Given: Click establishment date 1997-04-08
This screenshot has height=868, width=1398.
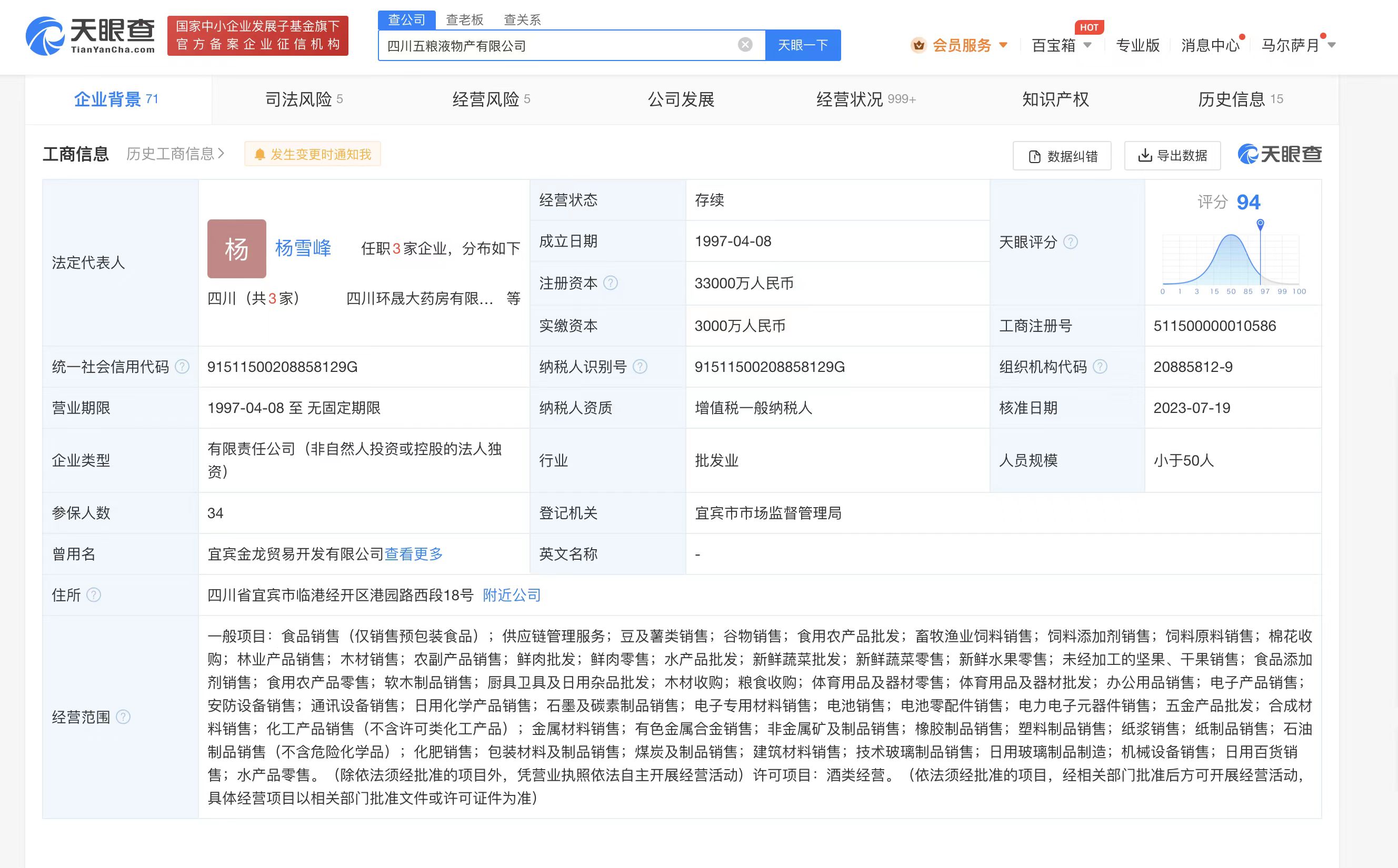Looking at the screenshot, I should (x=733, y=241).
